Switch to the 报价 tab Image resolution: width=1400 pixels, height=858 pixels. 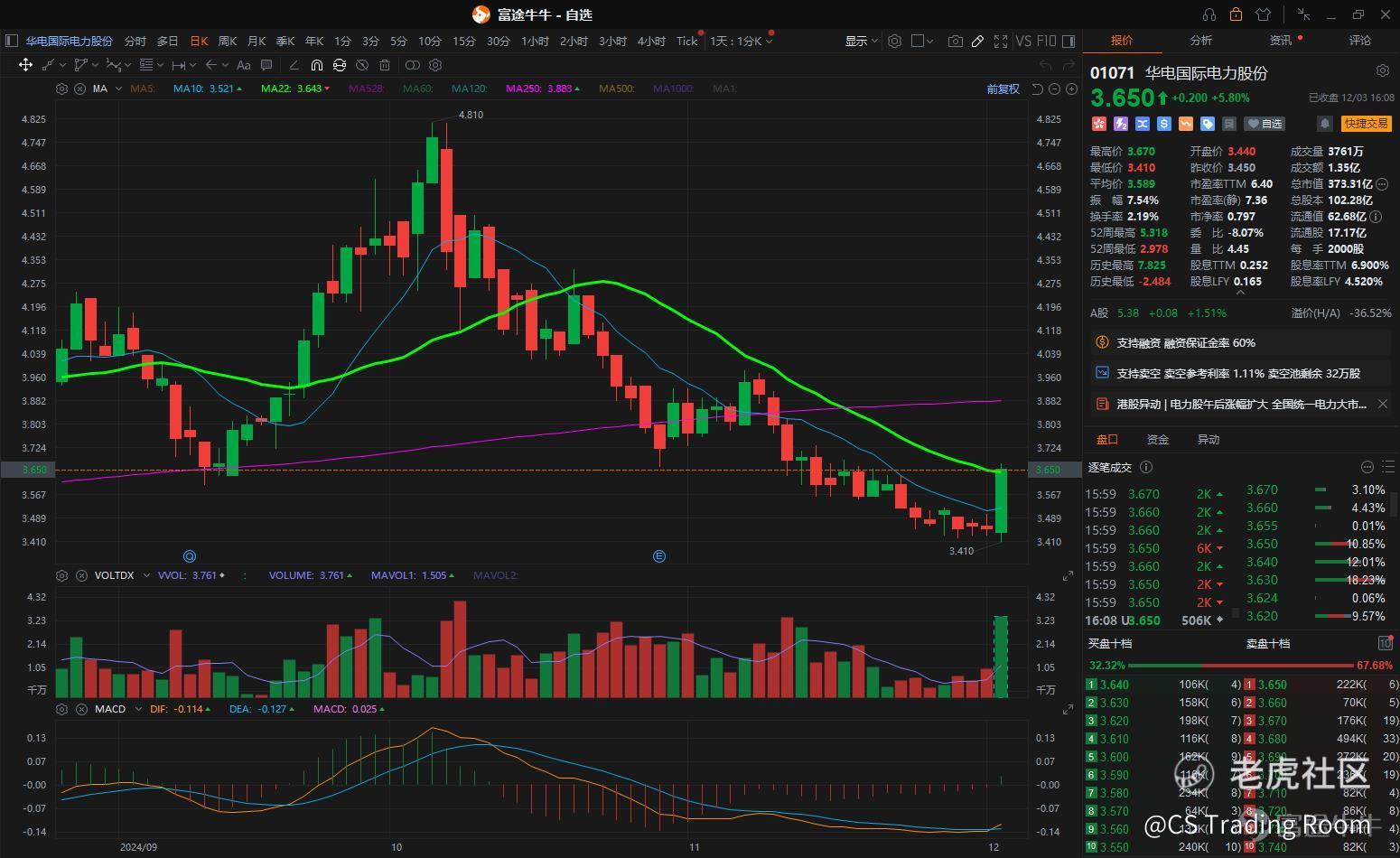(1122, 41)
